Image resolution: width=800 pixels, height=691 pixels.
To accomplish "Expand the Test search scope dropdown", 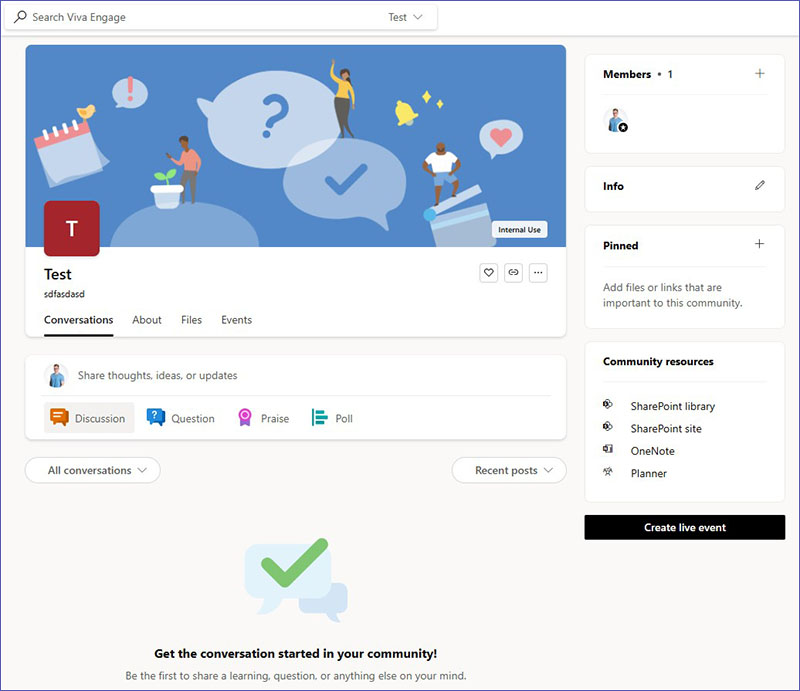I will click(x=405, y=17).
